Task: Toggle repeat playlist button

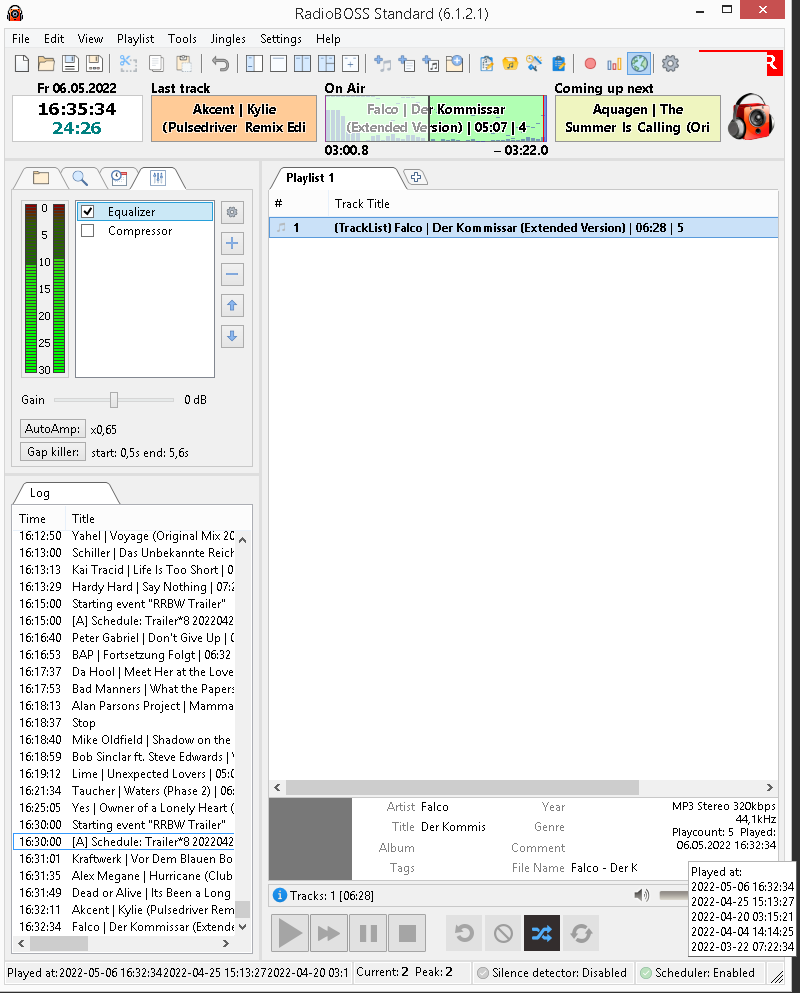Action: click(581, 933)
